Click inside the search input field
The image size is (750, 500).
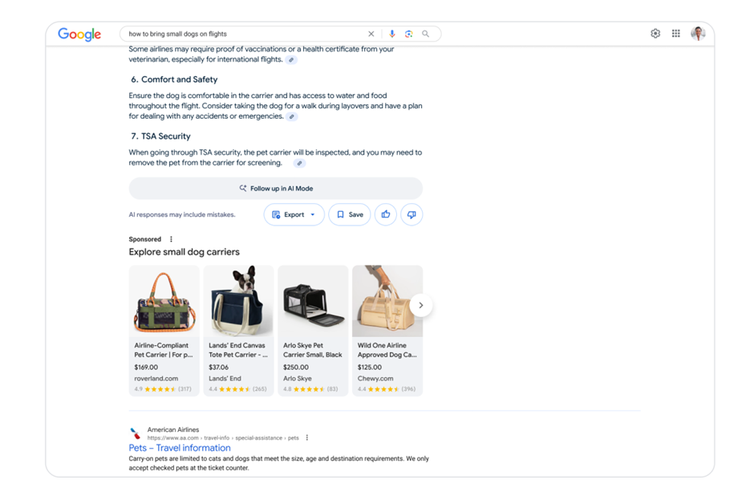pyautogui.click(x=240, y=34)
